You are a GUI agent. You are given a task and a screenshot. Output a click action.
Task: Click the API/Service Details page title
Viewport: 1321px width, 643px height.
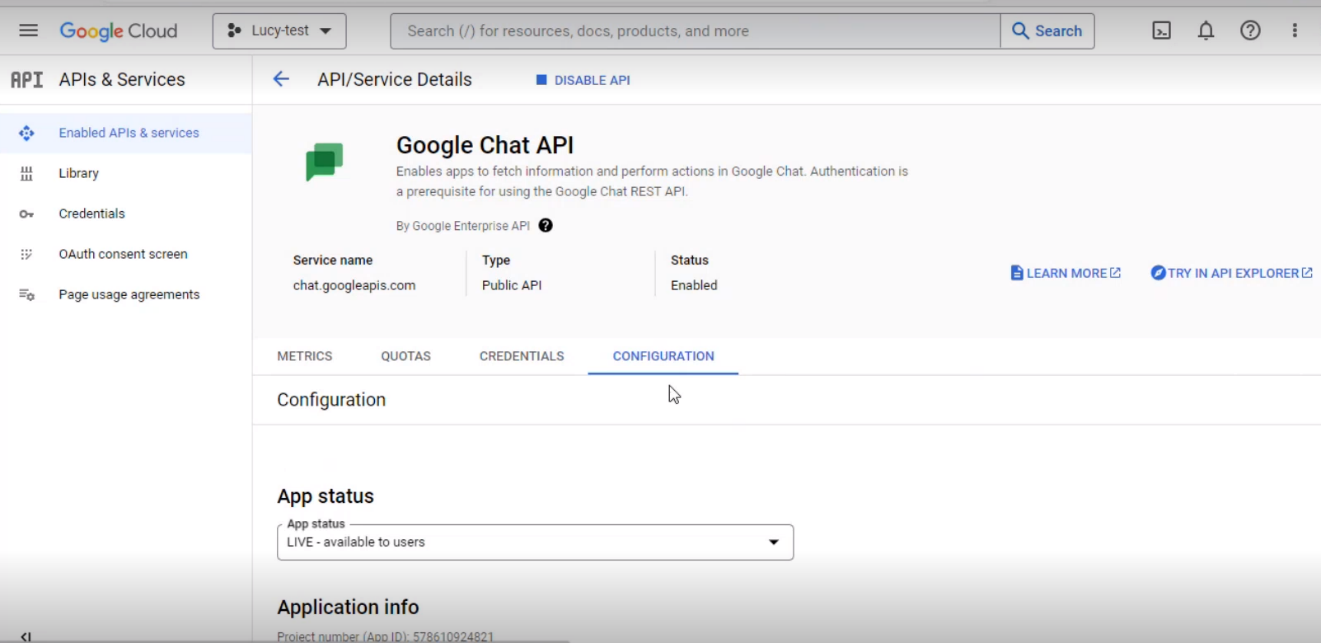pos(394,80)
